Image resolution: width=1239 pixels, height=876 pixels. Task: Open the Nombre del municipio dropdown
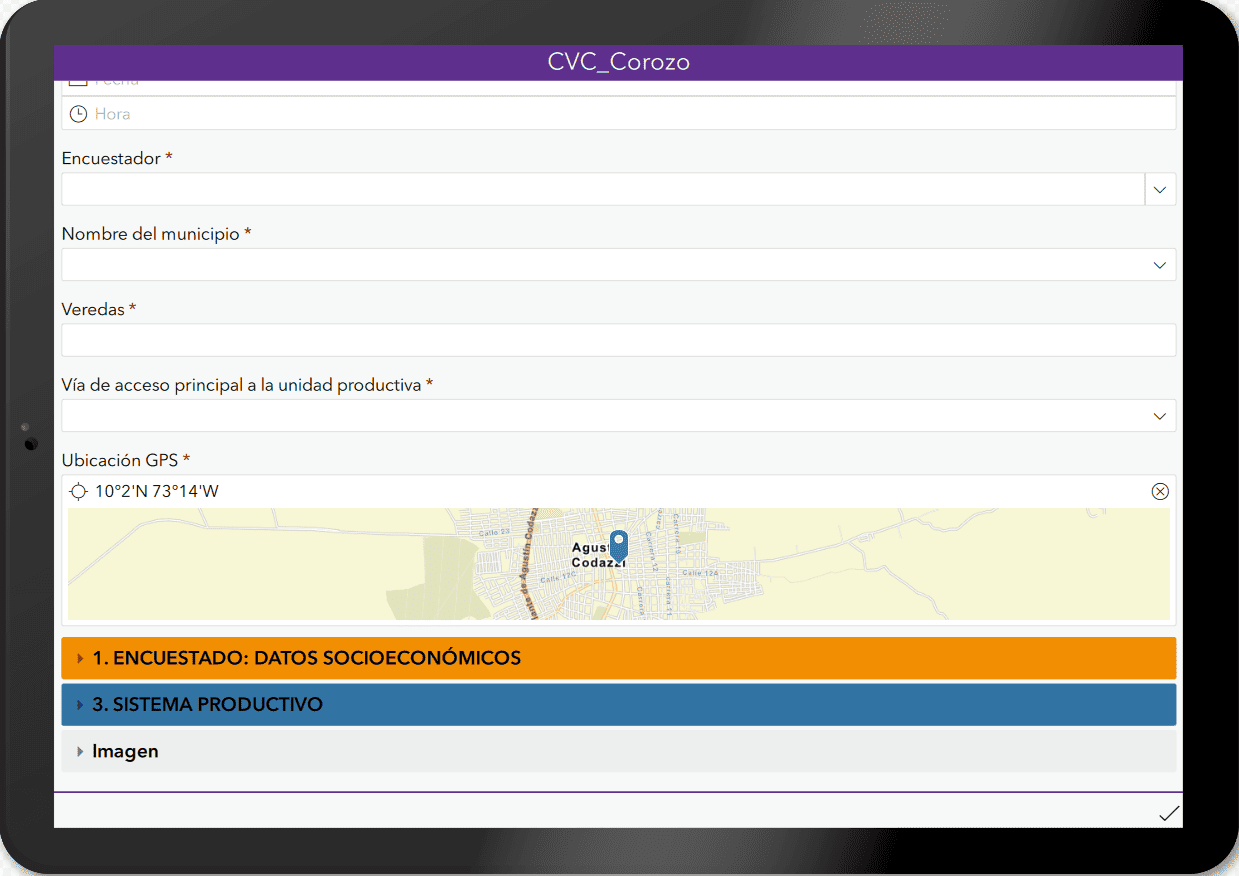1159,265
